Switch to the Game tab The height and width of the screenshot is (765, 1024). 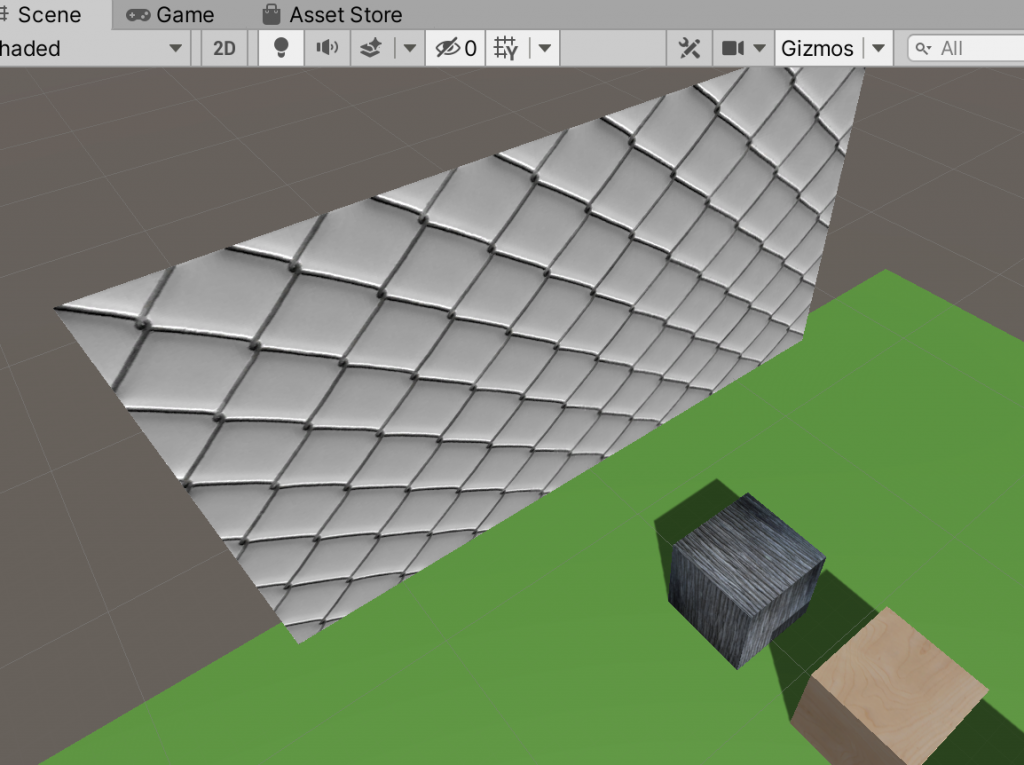tap(171, 15)
